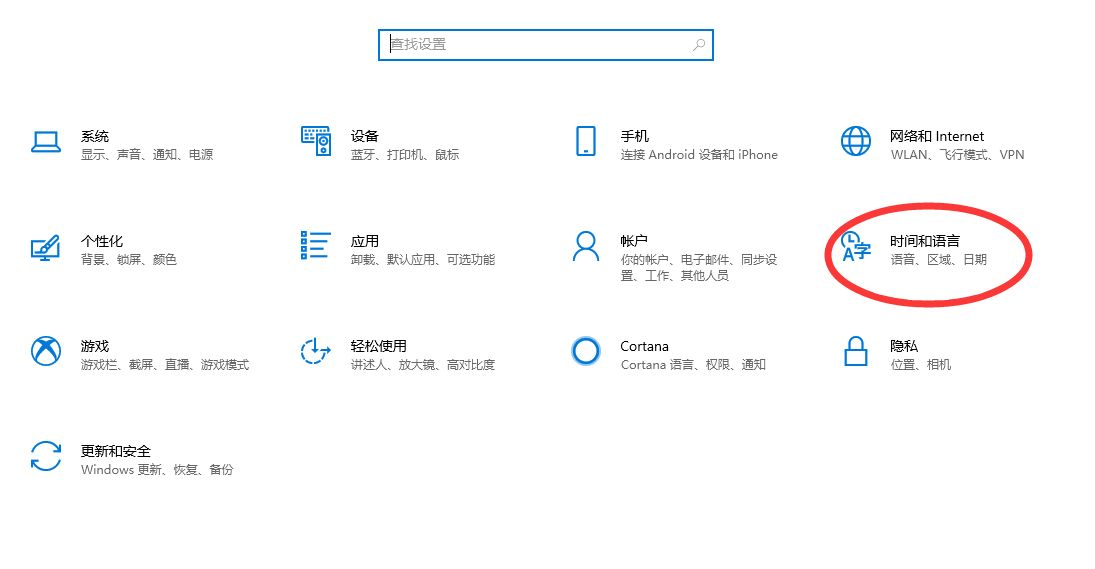The image size is (1095, 569).
Task: Open the 系统 laptop icon
Action: 46,142
